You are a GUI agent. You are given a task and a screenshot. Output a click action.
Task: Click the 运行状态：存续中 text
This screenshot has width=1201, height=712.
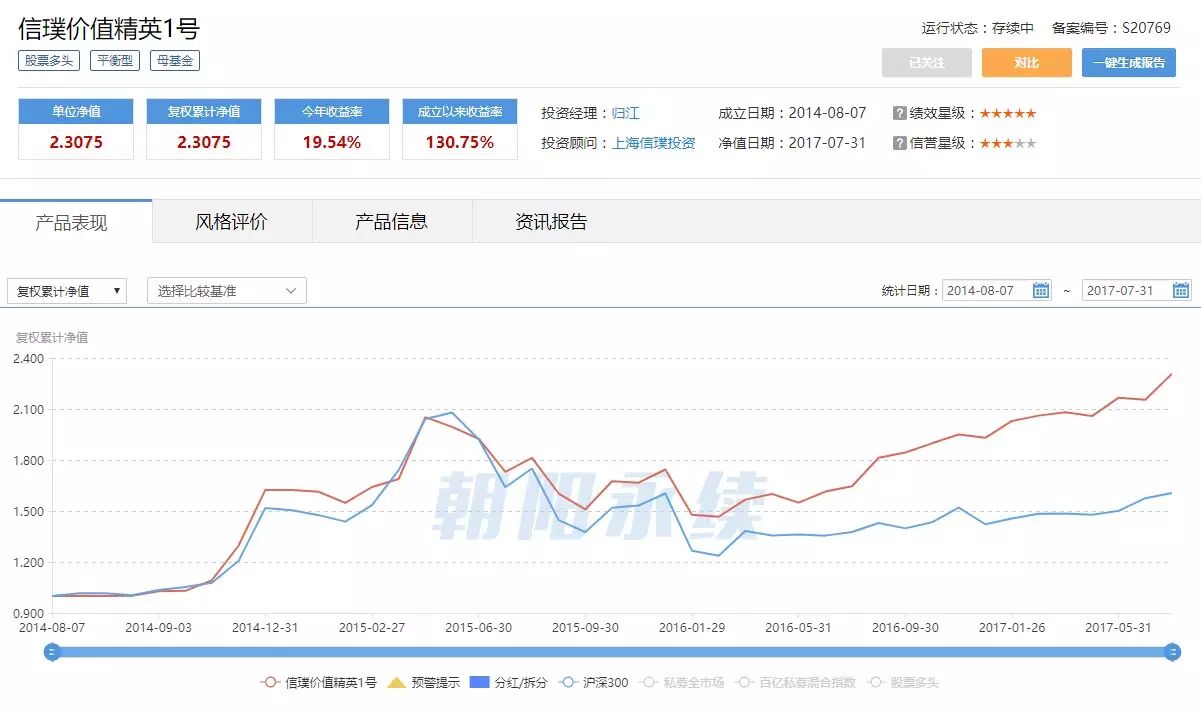tap(978, 28)
